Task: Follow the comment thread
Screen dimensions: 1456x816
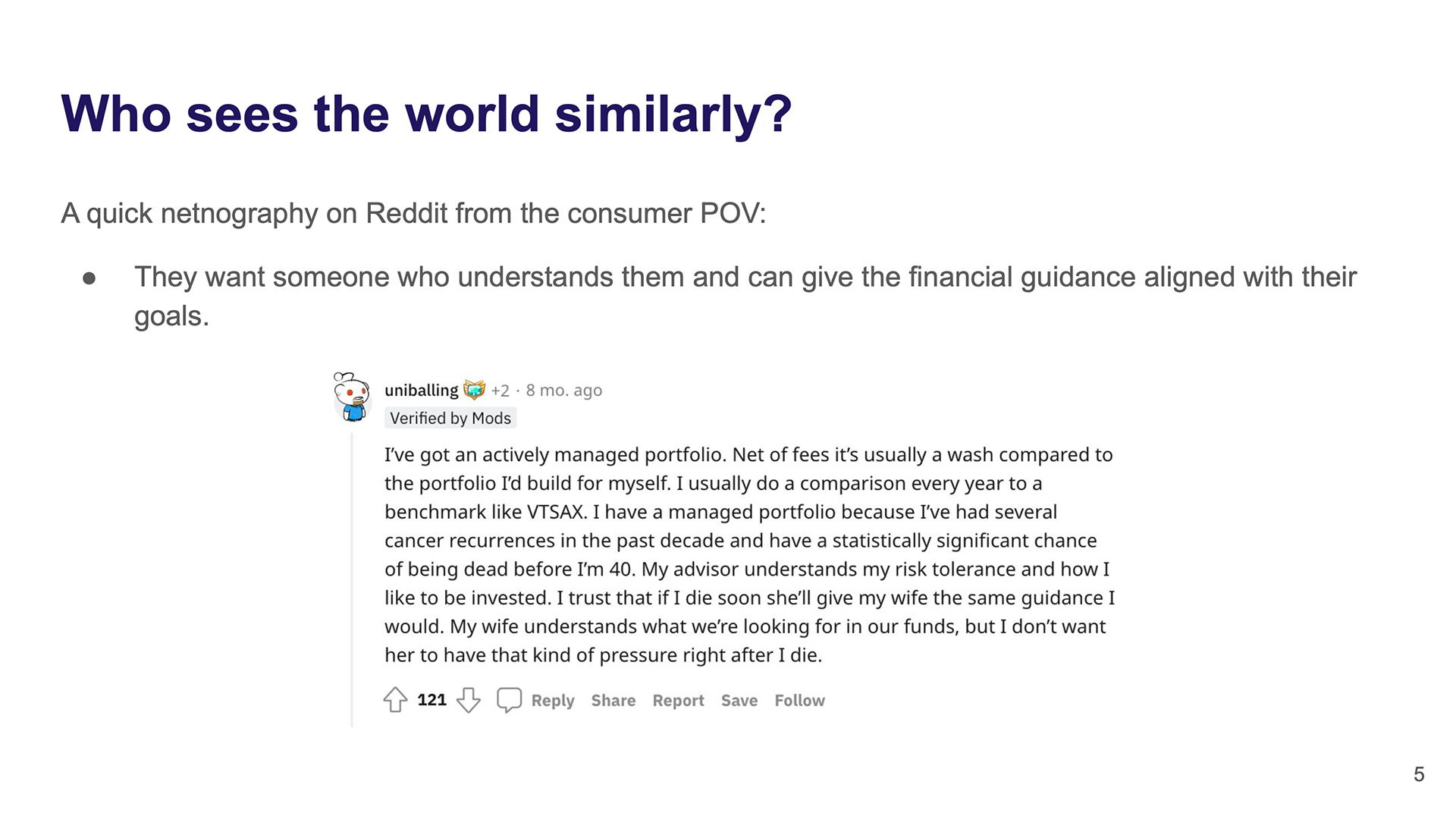Action: pos(799,700)
